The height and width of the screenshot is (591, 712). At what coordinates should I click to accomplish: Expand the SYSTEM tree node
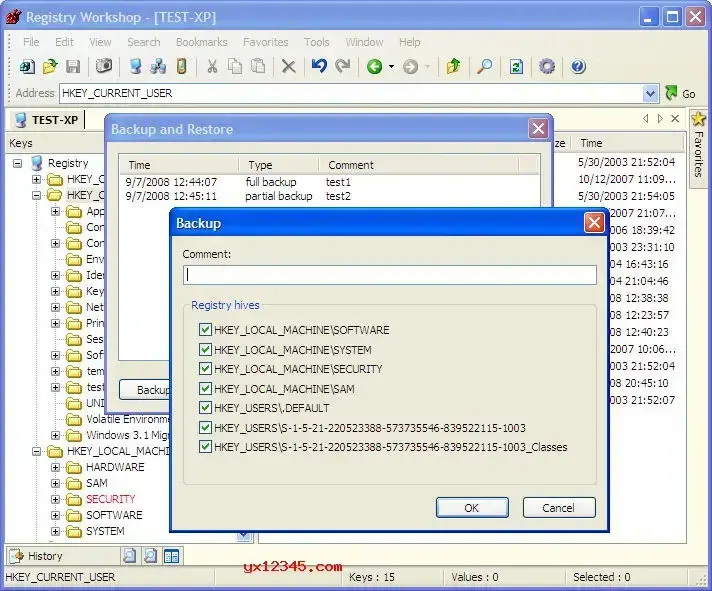click(x=55, y=531)
